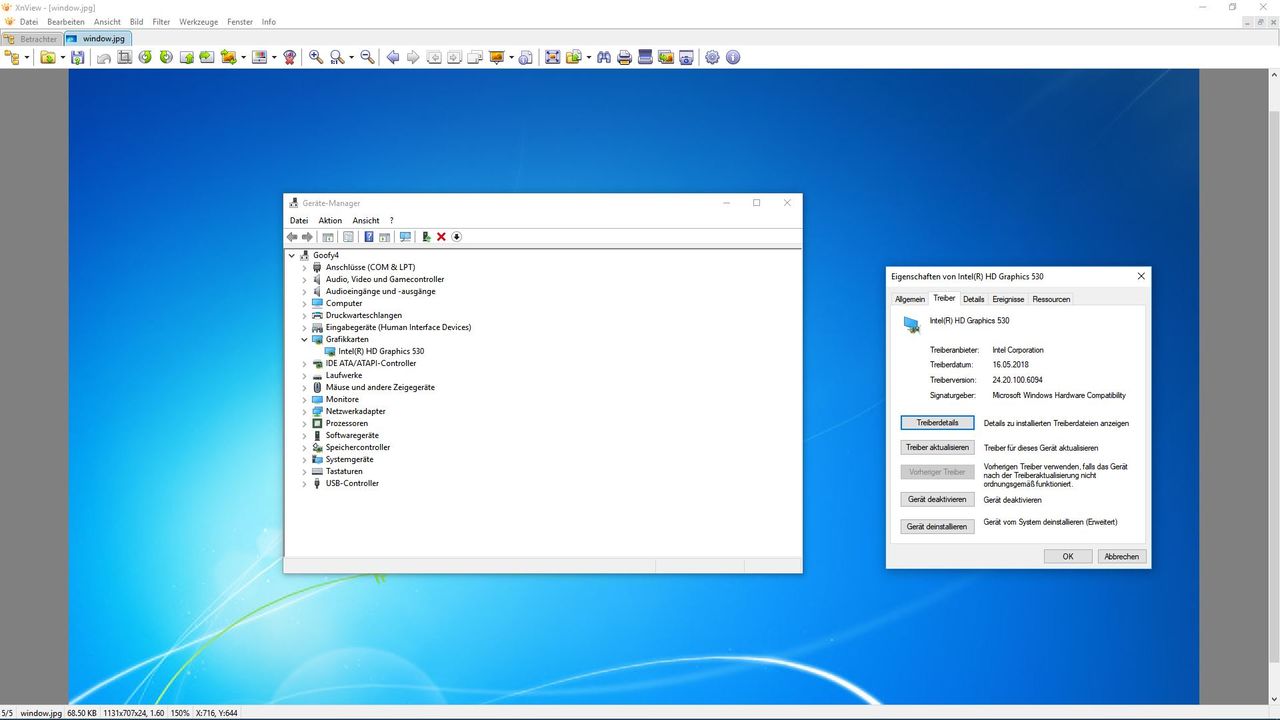Click the Convert image format icon

pos(228,57)
